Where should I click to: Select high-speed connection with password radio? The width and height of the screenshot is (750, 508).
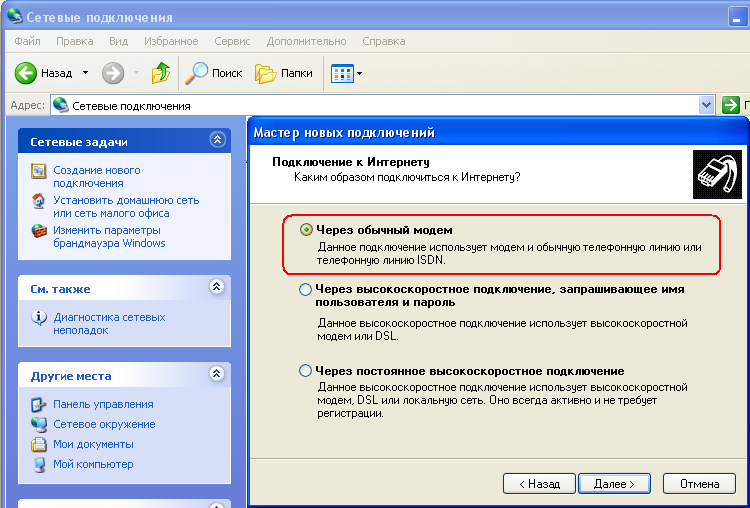pos(305,290)
